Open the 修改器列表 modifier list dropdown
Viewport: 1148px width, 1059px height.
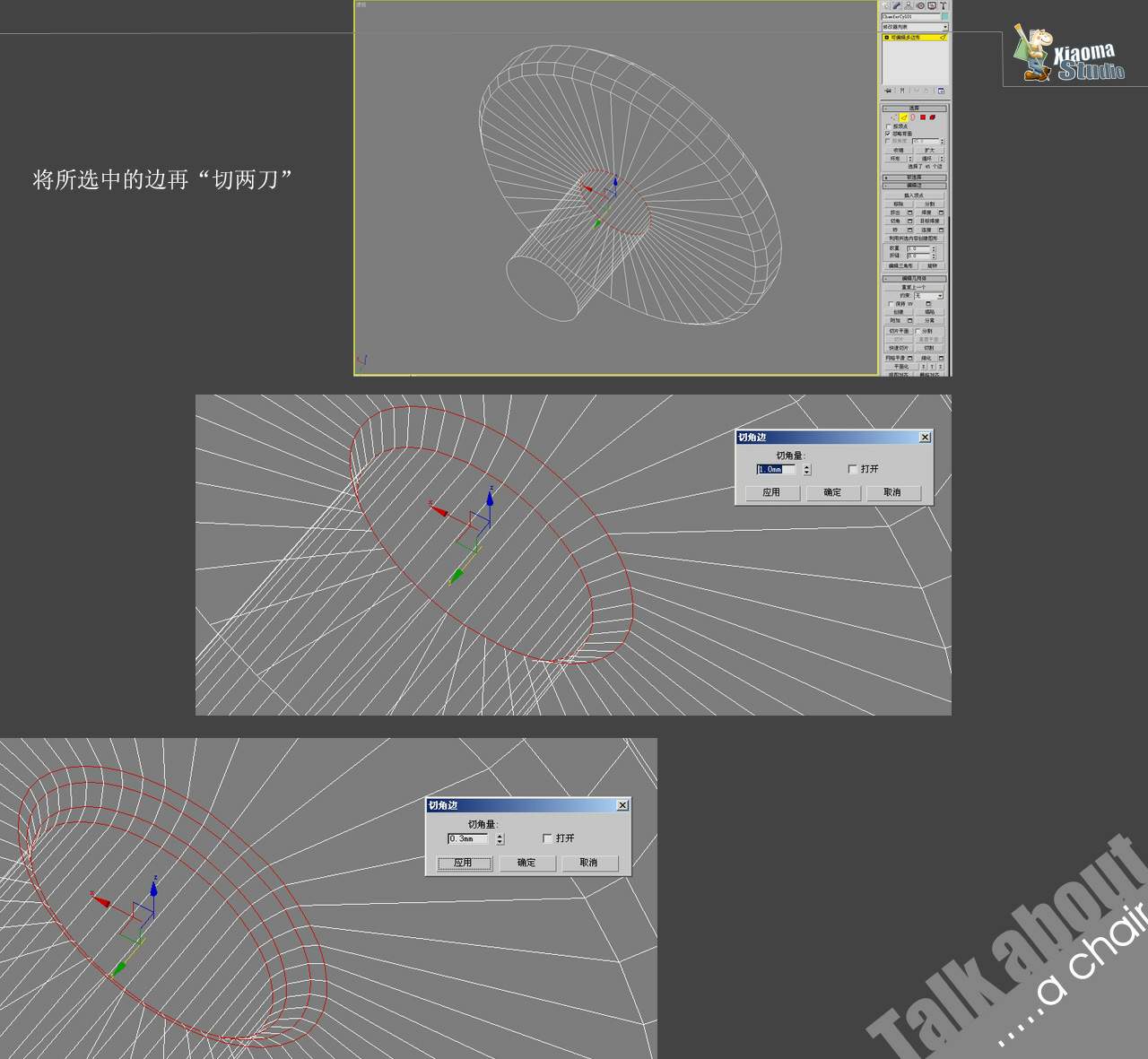point(915,27)
